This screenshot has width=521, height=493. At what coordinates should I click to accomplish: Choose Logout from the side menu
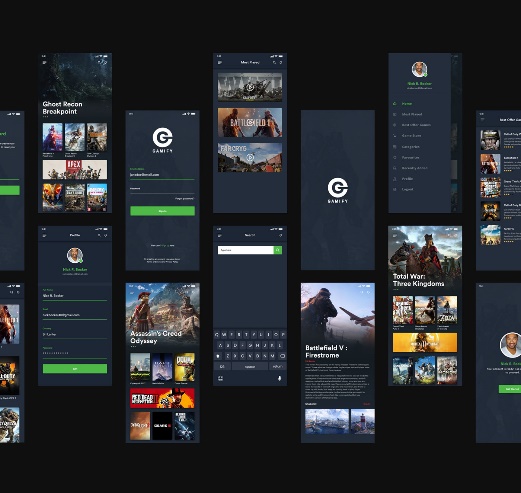(407, 189)
